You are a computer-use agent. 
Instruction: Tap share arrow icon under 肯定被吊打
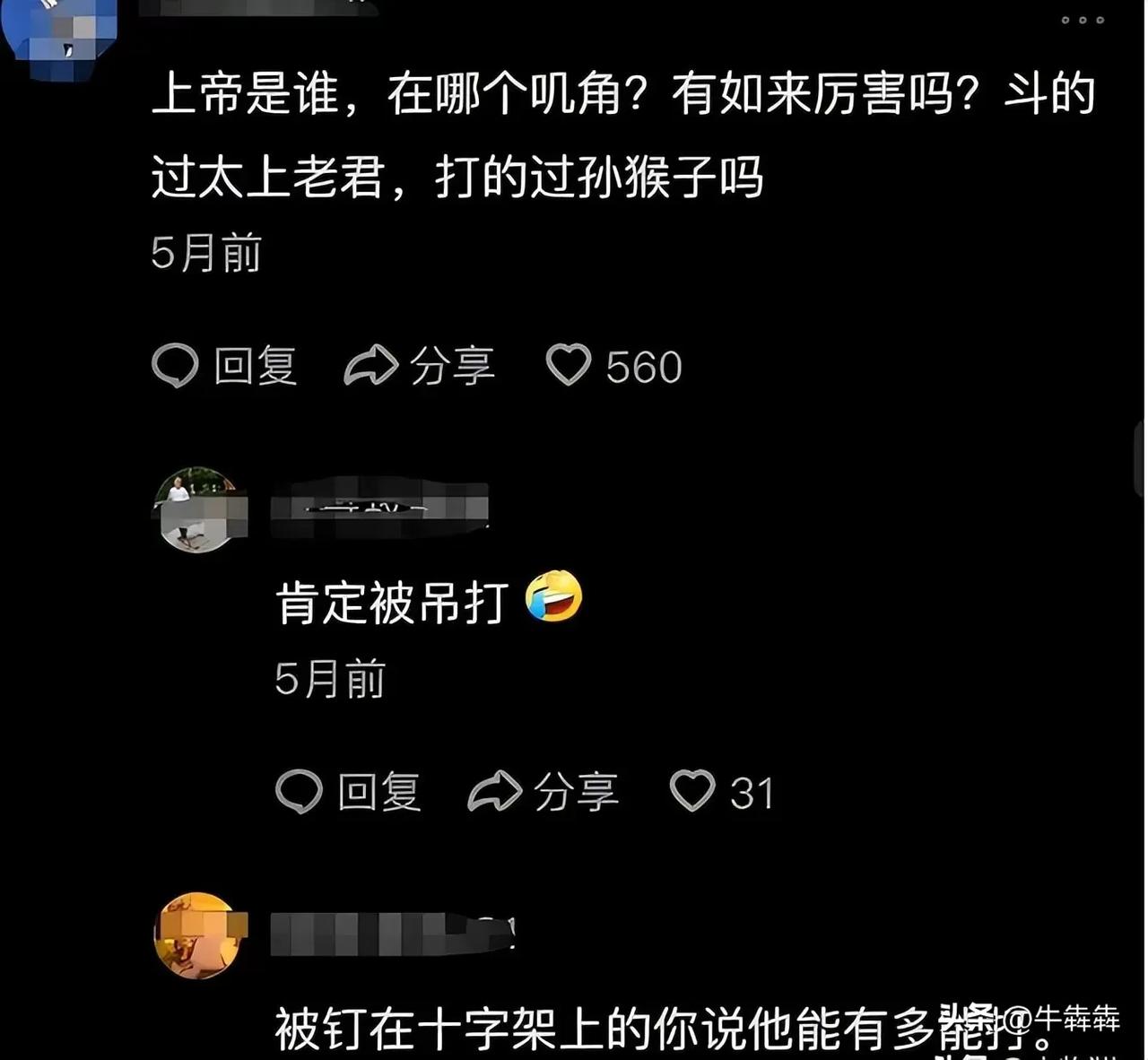494,791
